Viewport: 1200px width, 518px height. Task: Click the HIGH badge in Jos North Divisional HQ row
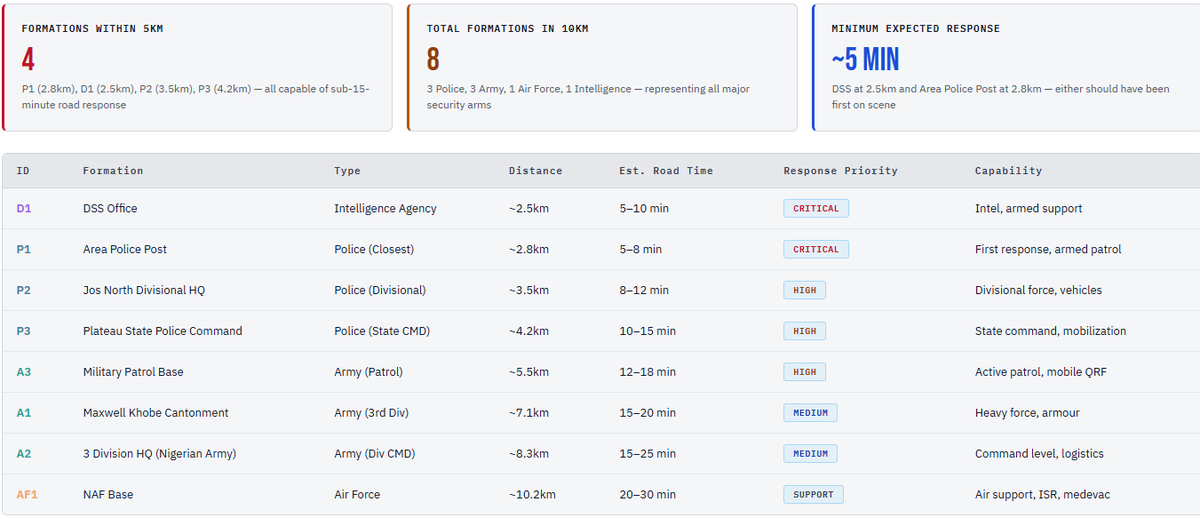pyautogui.click(x=805, y=290)
